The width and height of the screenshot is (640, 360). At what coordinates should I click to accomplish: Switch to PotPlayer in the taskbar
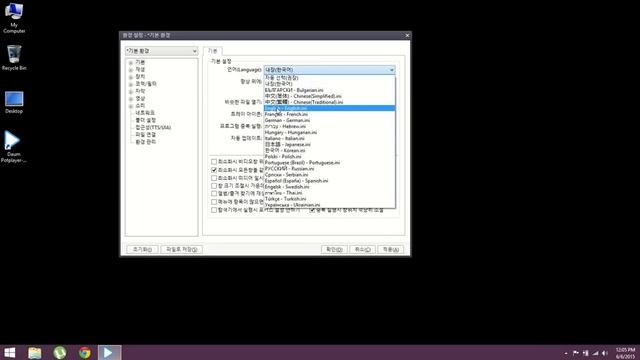click(x=109, y=353)
